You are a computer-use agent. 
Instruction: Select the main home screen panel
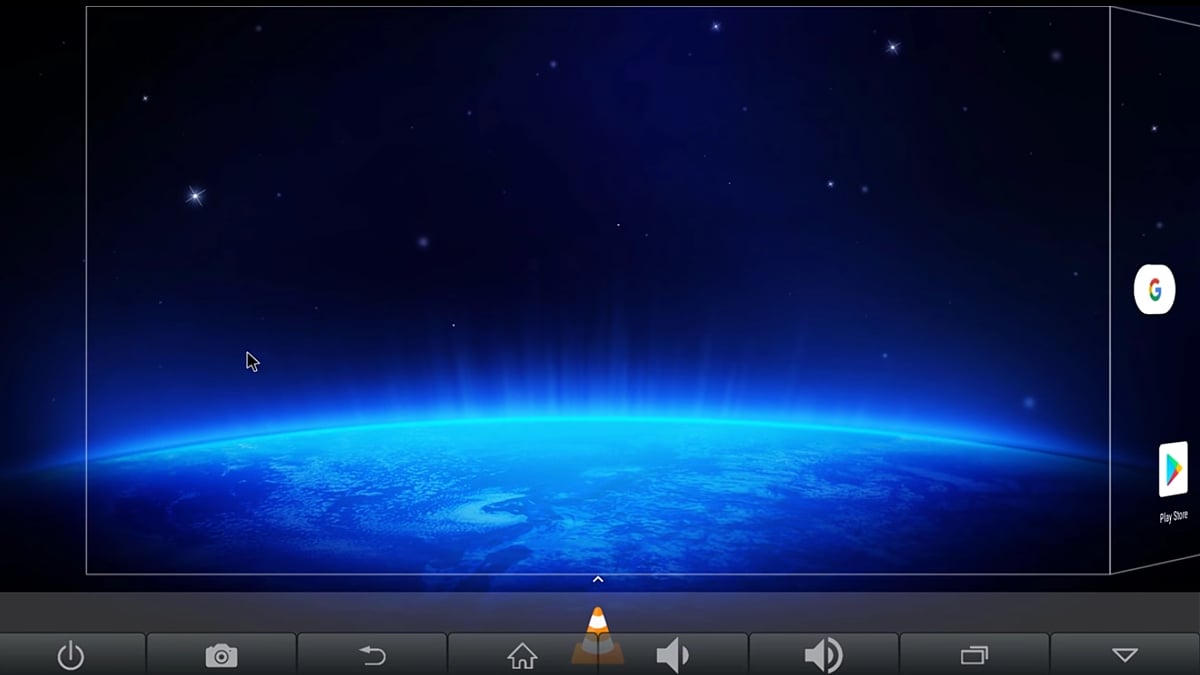click(598, 290)
